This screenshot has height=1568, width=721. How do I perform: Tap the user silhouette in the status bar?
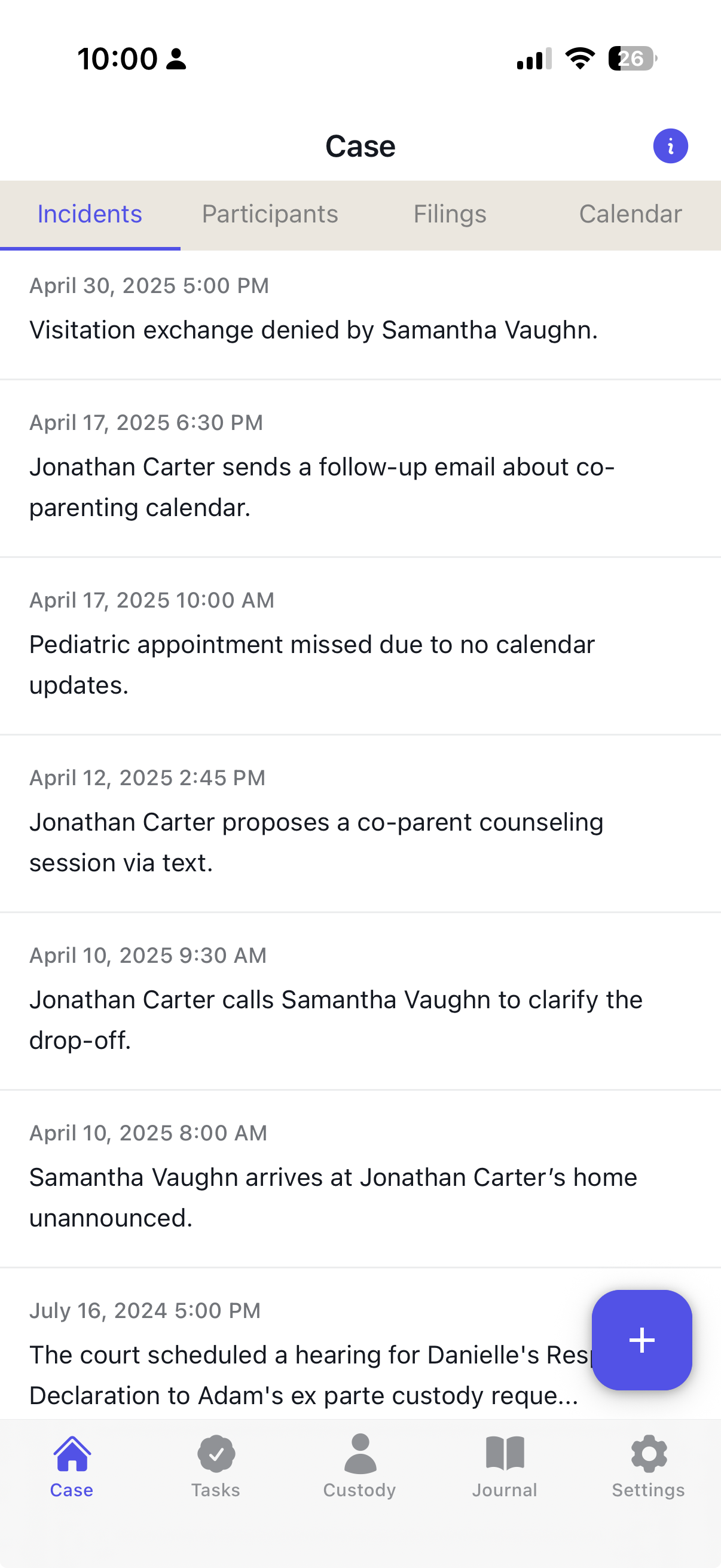click(175, 59)
